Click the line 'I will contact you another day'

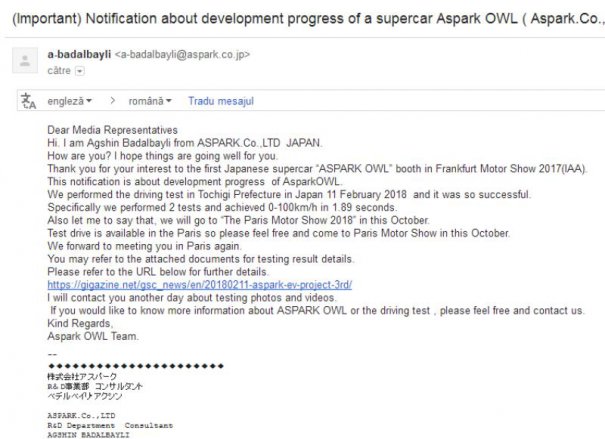192,298
